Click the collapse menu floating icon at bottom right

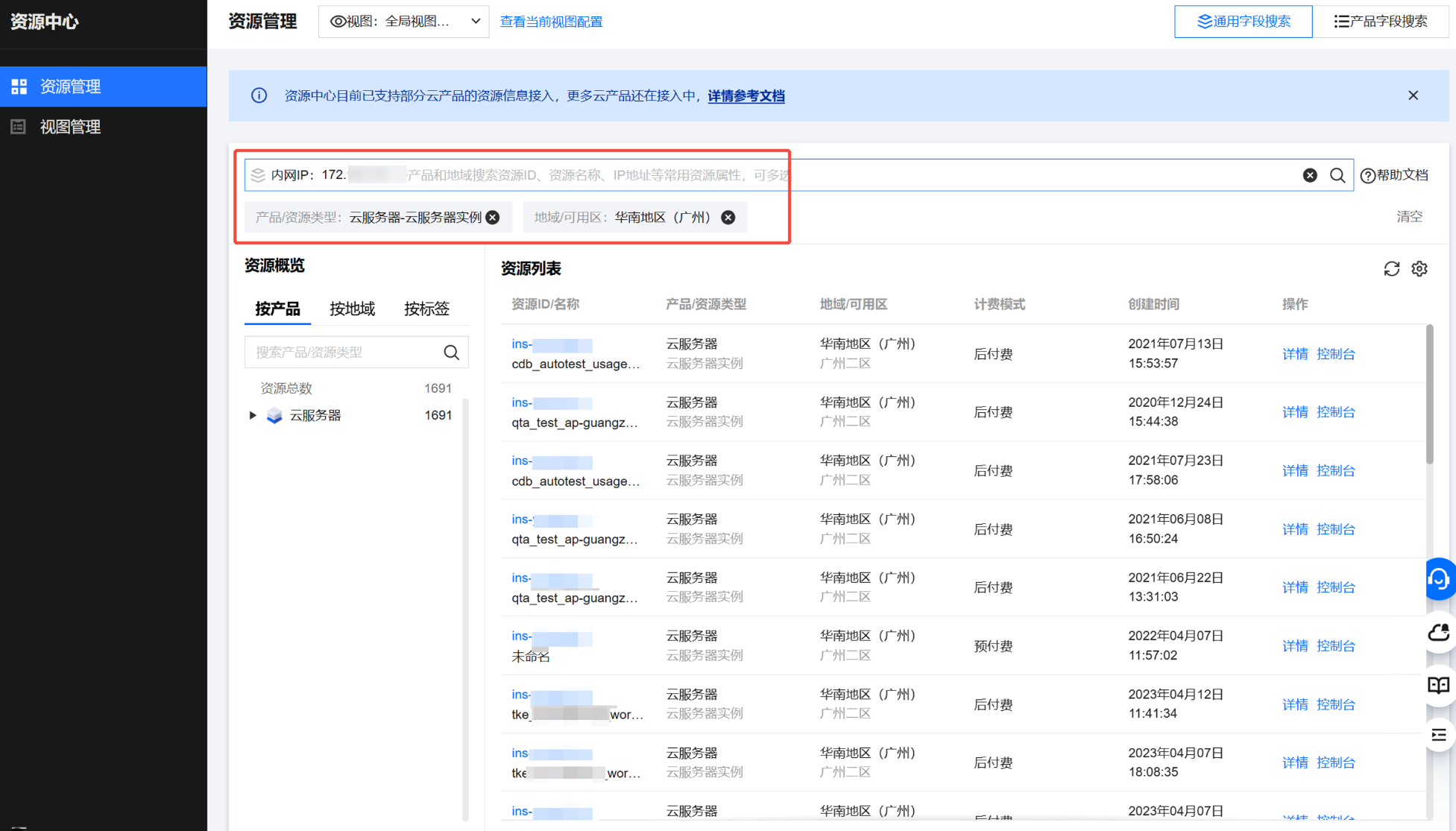[1439, 736]
